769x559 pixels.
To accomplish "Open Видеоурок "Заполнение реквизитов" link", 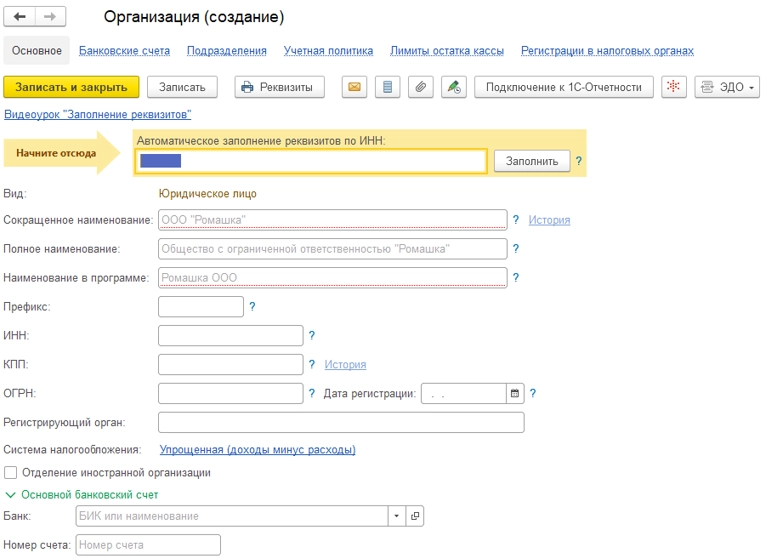I will click(98, 114).
